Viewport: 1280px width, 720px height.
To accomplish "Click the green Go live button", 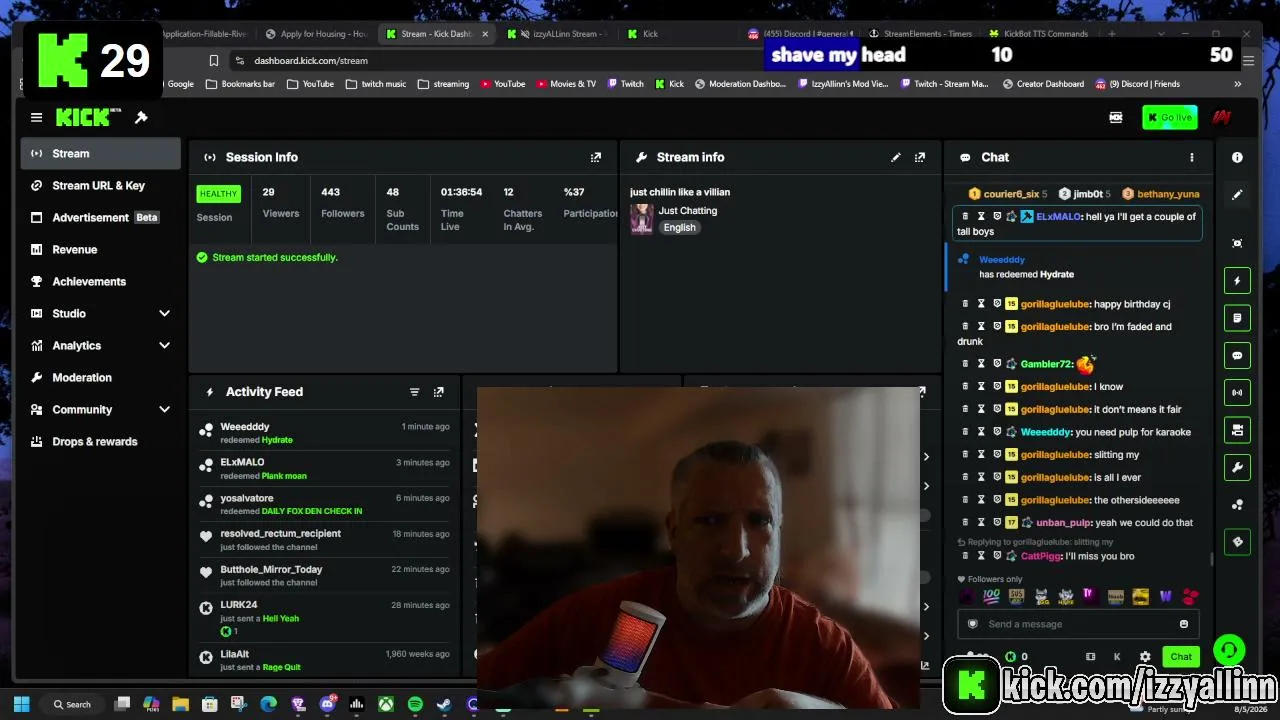I will point(1169,117).
